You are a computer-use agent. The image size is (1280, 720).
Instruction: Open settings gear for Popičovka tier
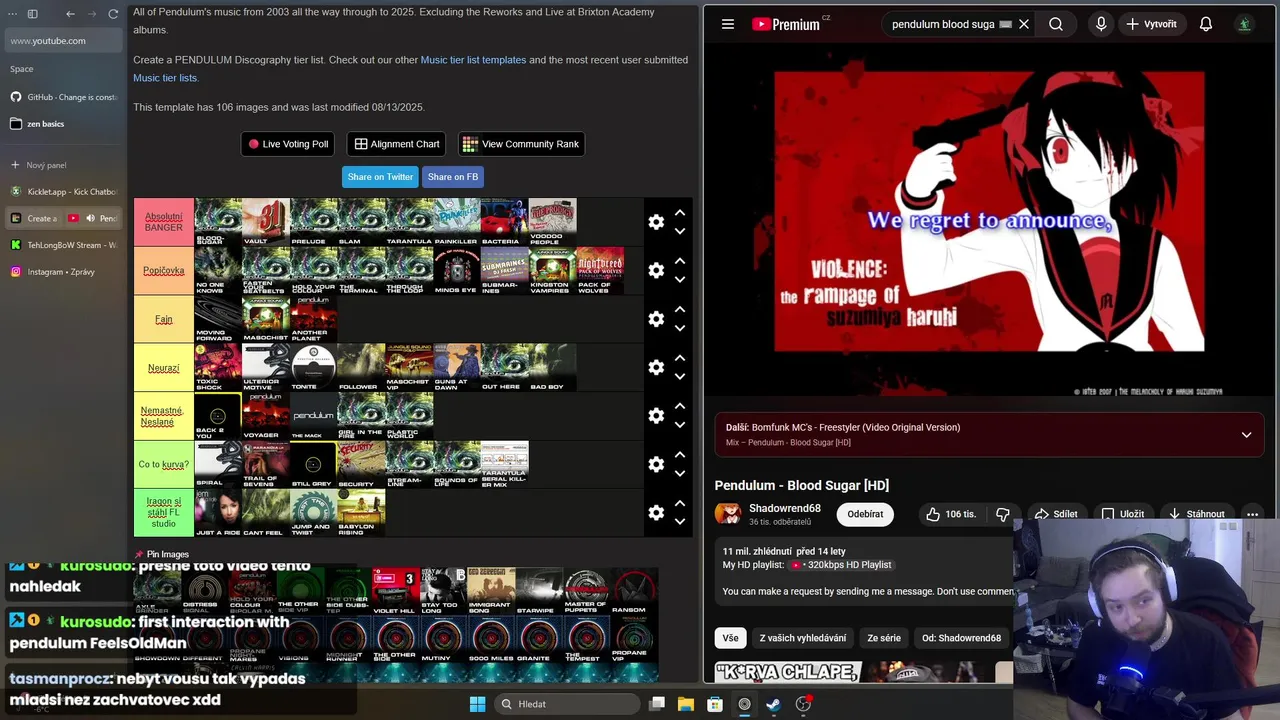tap(656, 270)
